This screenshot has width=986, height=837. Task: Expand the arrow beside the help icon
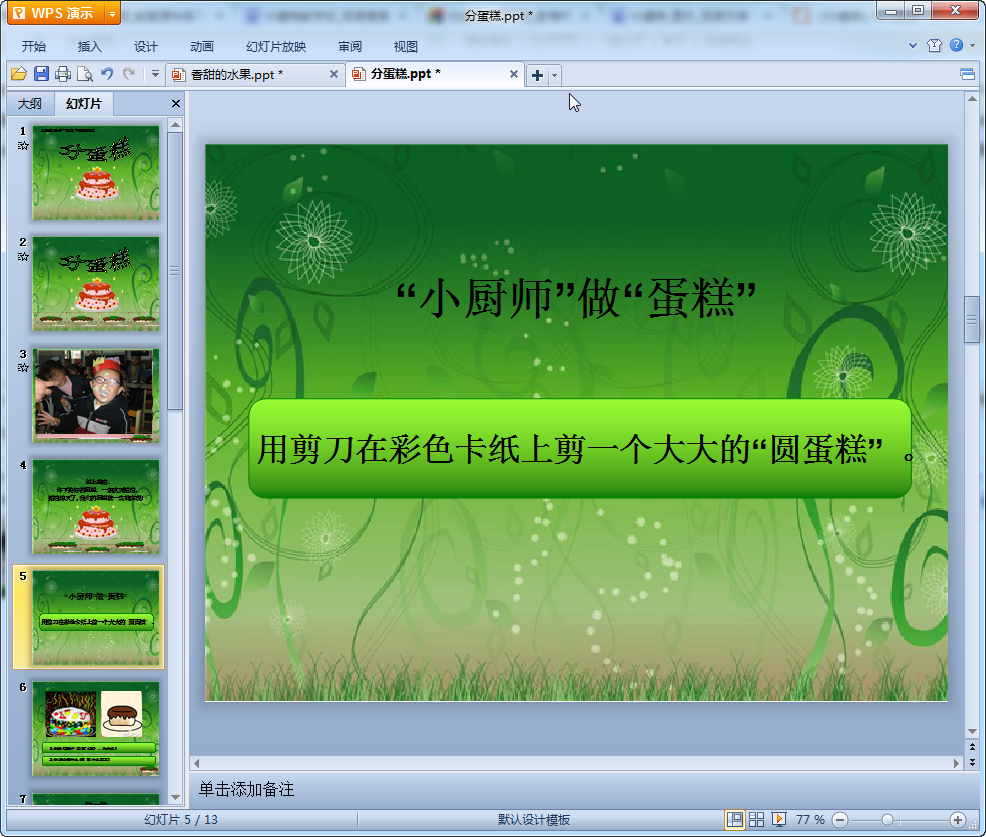pyautogui.click(x=972, y=45)
